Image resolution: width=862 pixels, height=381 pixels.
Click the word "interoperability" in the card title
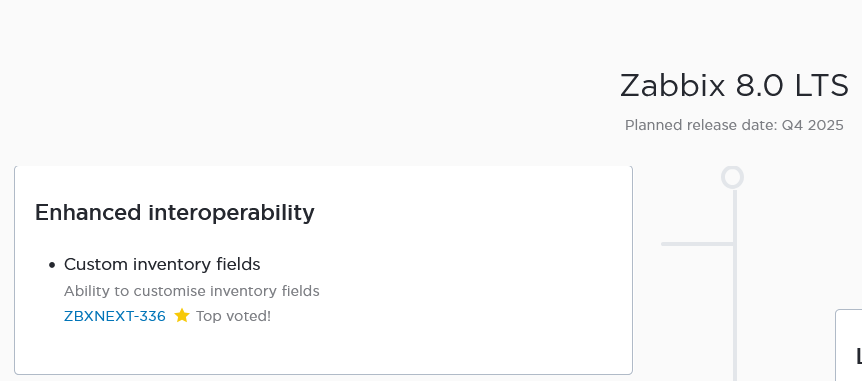coord(231,212)
